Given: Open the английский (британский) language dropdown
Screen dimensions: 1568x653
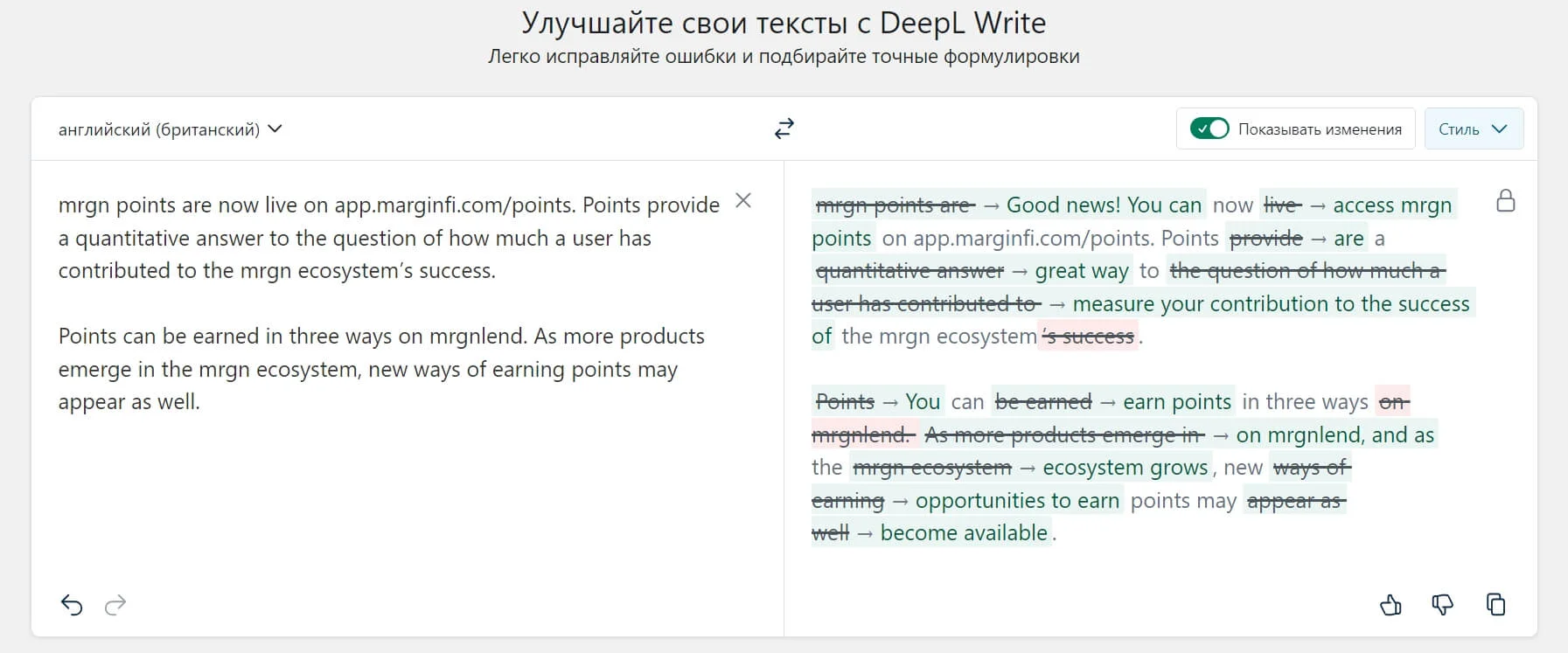Looking at the screenshot, I should (171, 129).
